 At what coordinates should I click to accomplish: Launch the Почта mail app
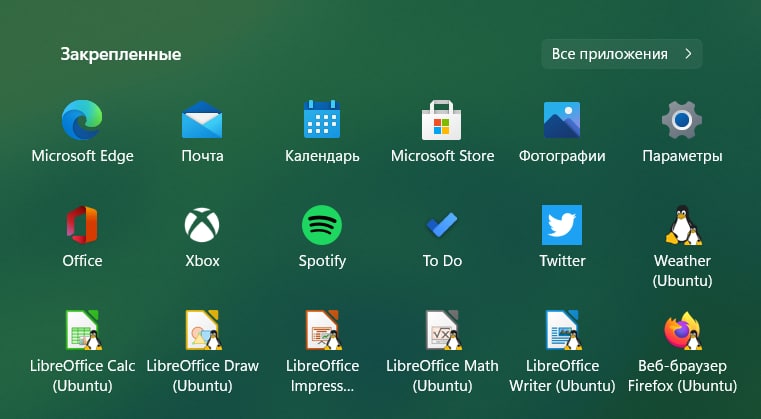[x=202, y=120]
